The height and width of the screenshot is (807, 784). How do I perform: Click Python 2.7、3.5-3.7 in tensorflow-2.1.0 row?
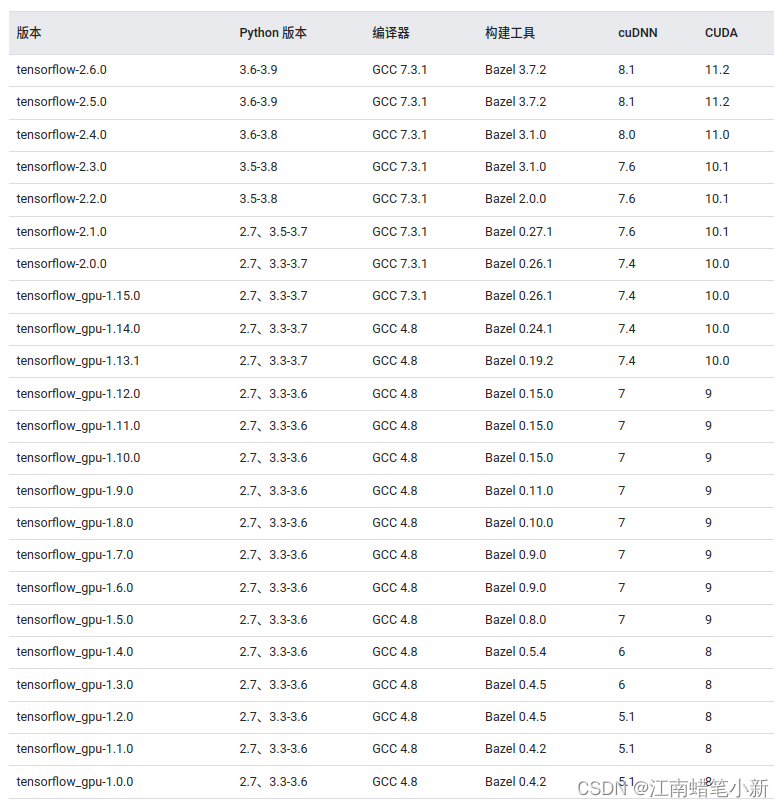[x=273, y=232]
